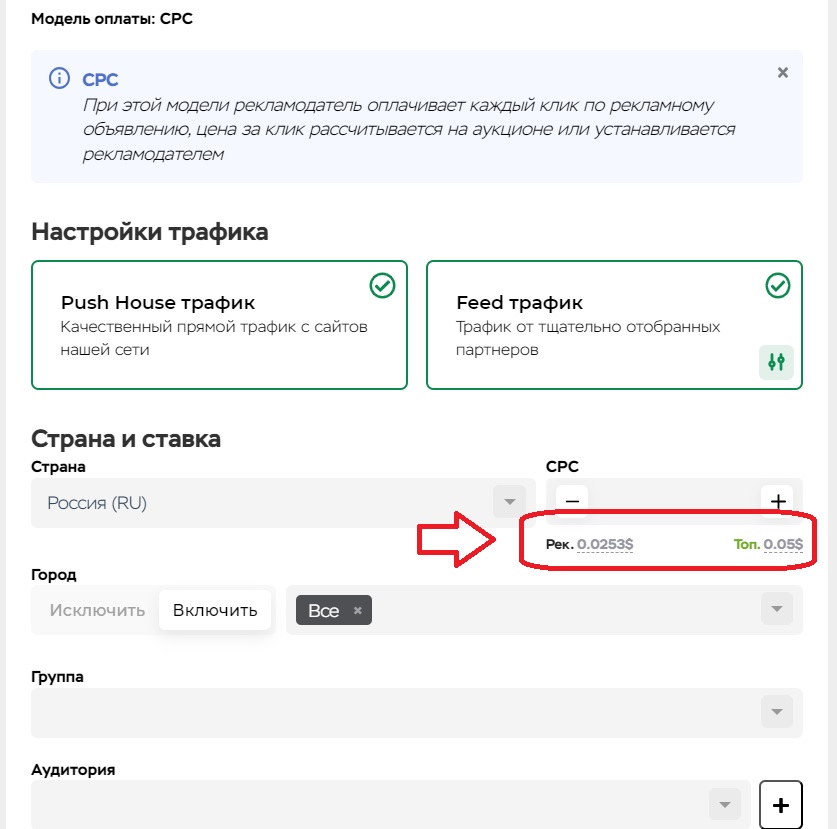837x829 pixels.
Task: Toggle the Feed трафик checkmark
Action: coord(778,286)
